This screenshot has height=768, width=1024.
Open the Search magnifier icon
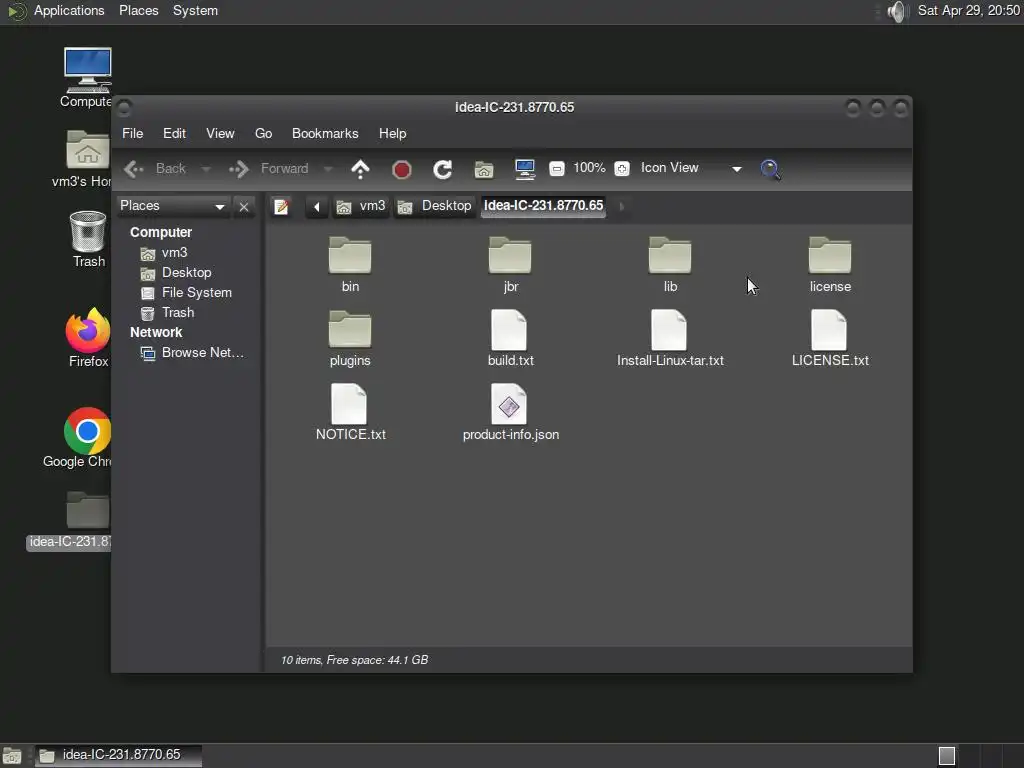point(771,169)
